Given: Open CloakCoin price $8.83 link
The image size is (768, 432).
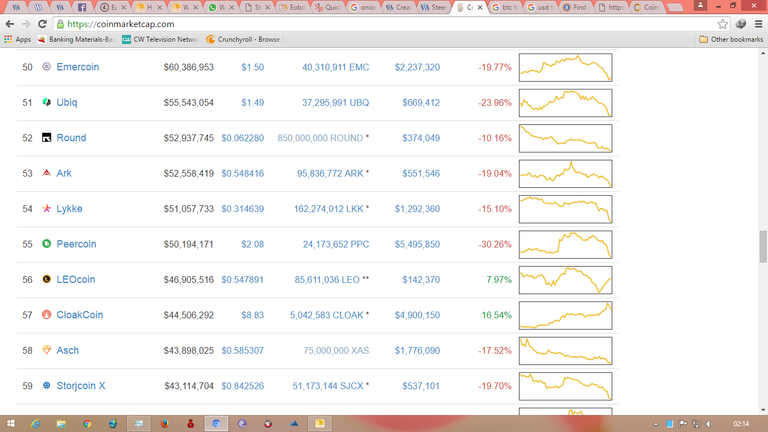Looking at the screenshot, I should [252, 315].
